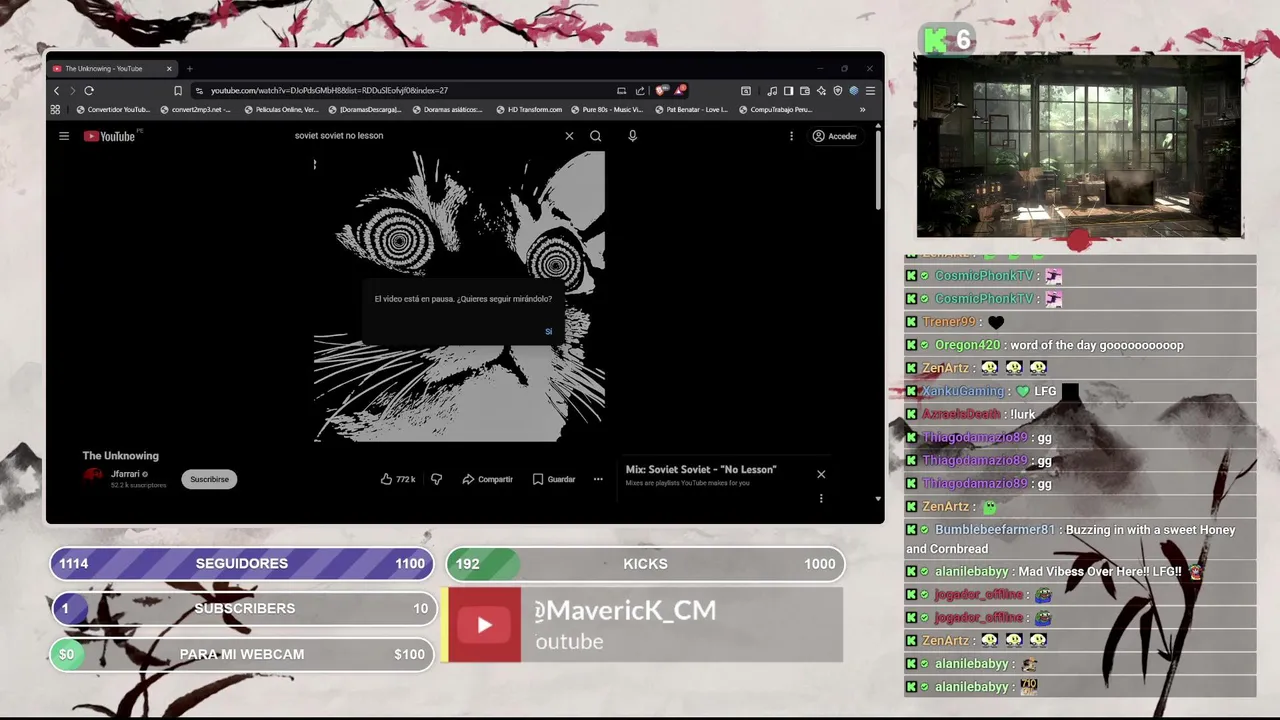
Task: Open Peliculas Online bookmark
Action: pyautogui.click(x=281, y=109)
